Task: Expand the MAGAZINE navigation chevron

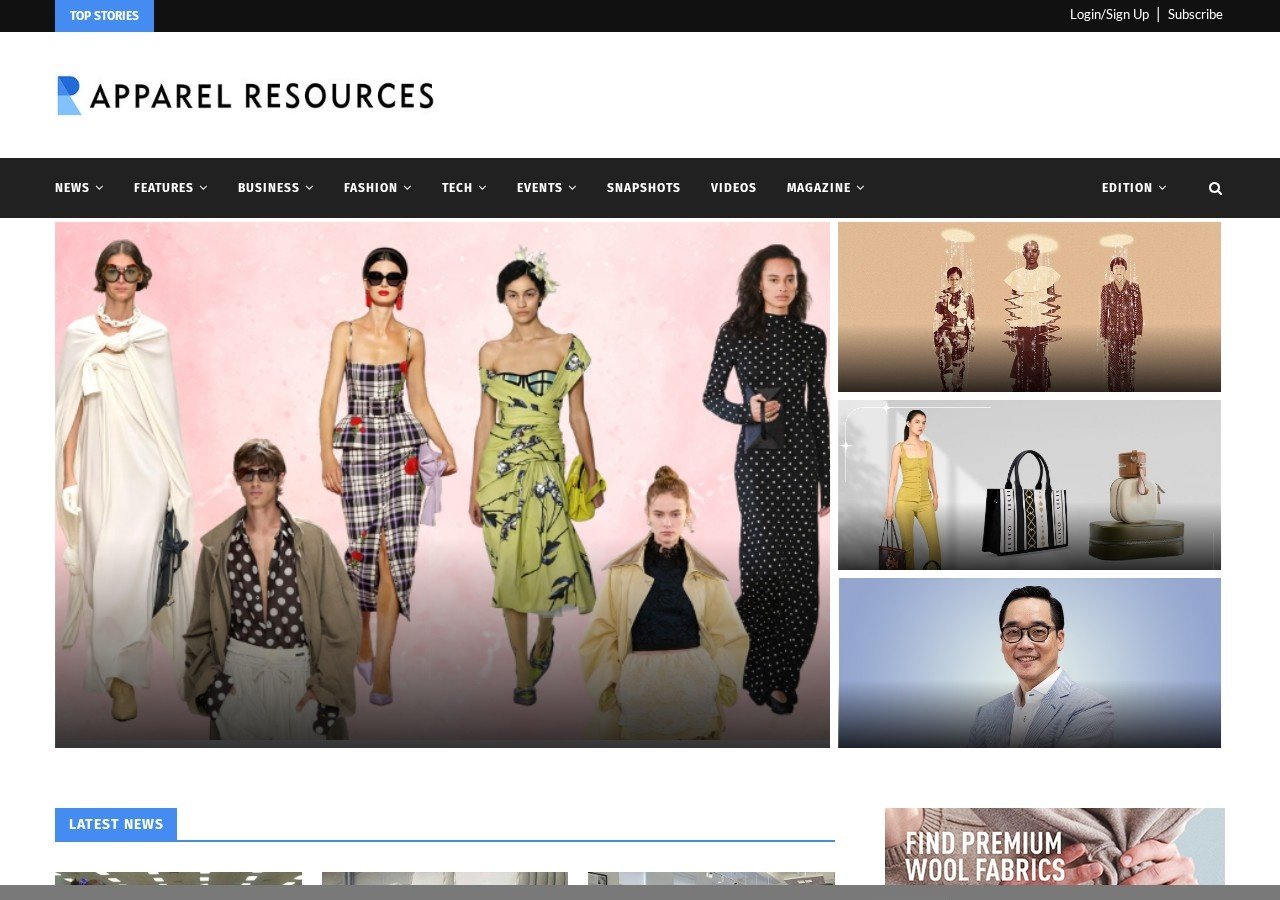Action: (862, 188)
